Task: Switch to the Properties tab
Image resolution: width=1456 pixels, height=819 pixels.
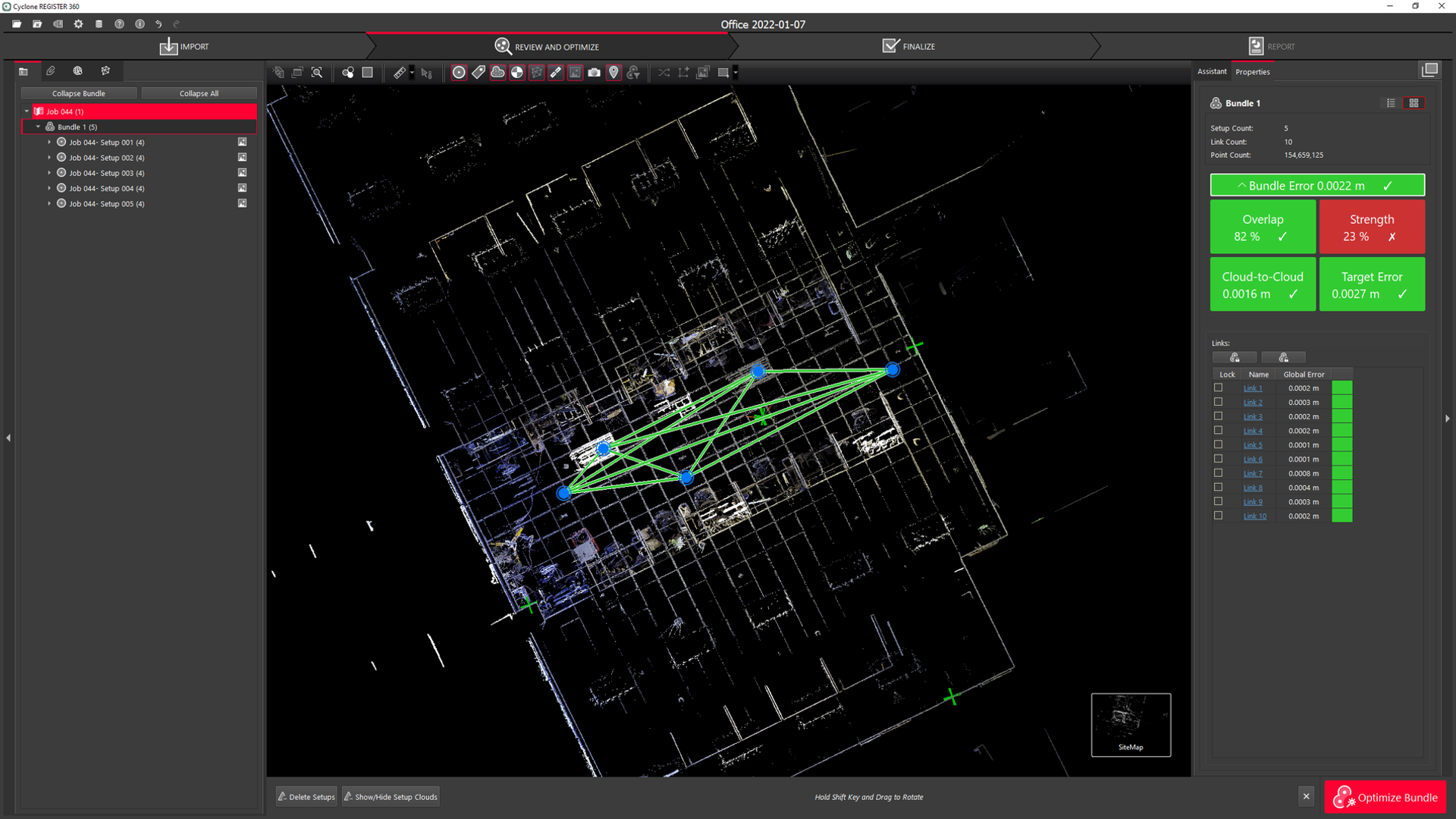Action: [1252, 72]
